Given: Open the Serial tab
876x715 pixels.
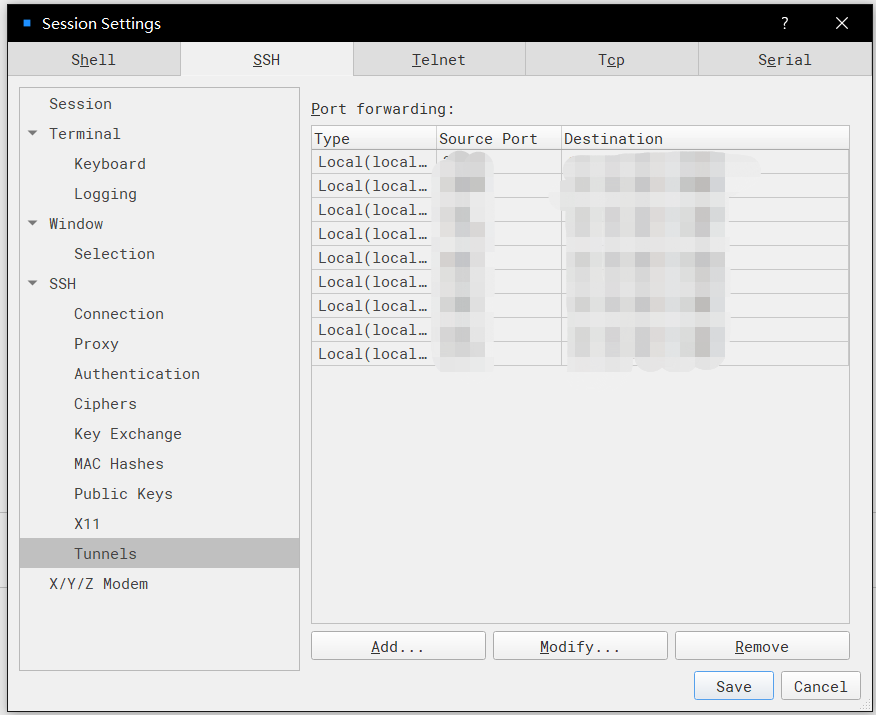Looking at the screenshot, I should click(x=784, y=59).
